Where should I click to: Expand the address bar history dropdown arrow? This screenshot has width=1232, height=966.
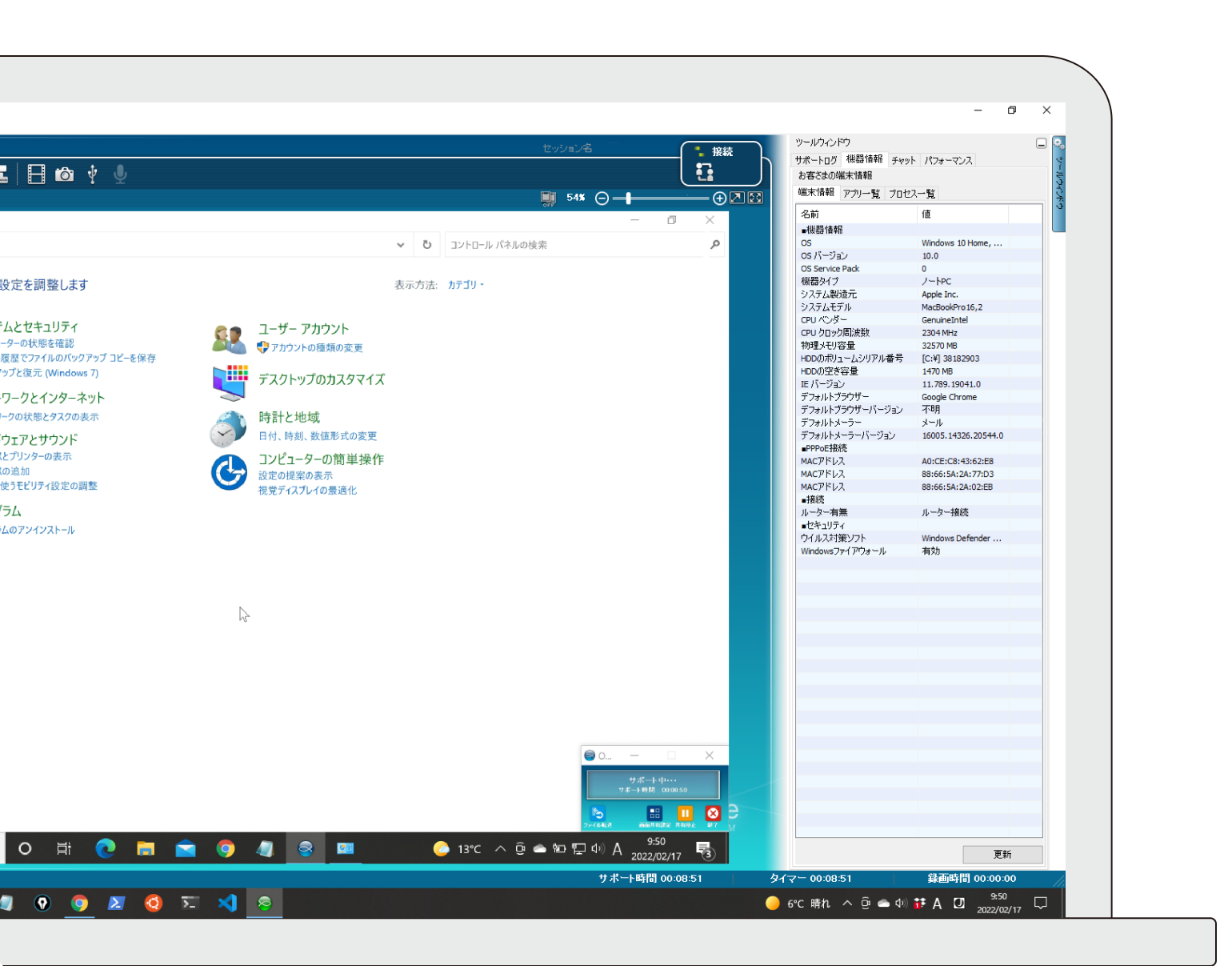coord(401,245)
